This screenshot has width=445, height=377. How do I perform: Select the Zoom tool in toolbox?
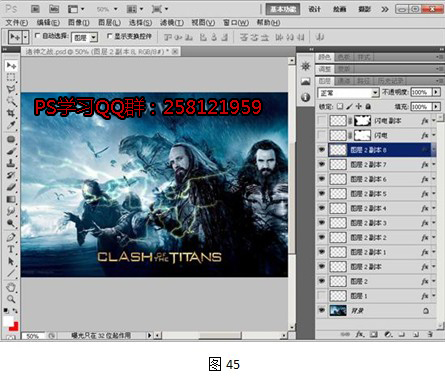(11, 299)
